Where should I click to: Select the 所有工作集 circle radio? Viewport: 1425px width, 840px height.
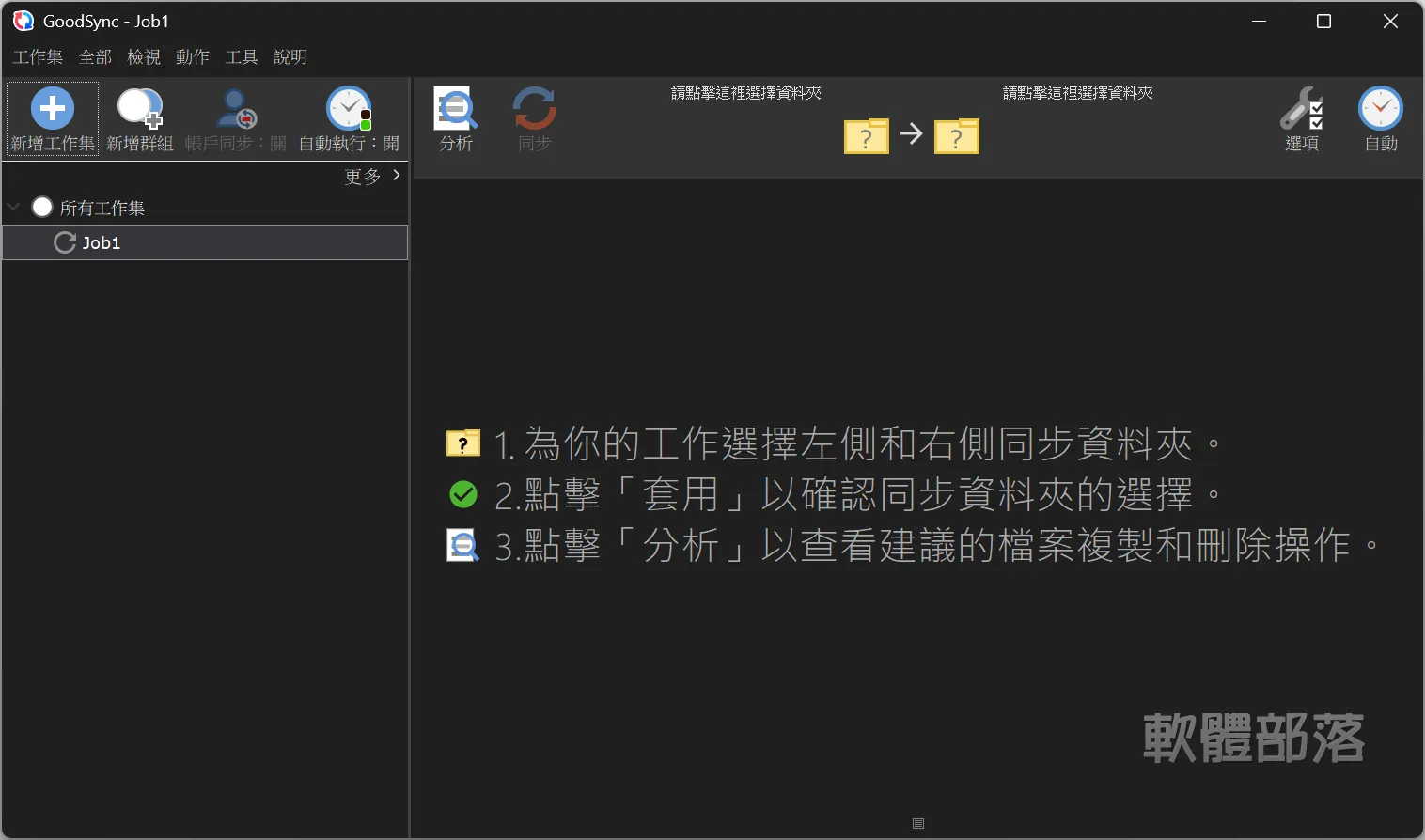[x=42, y=207]
